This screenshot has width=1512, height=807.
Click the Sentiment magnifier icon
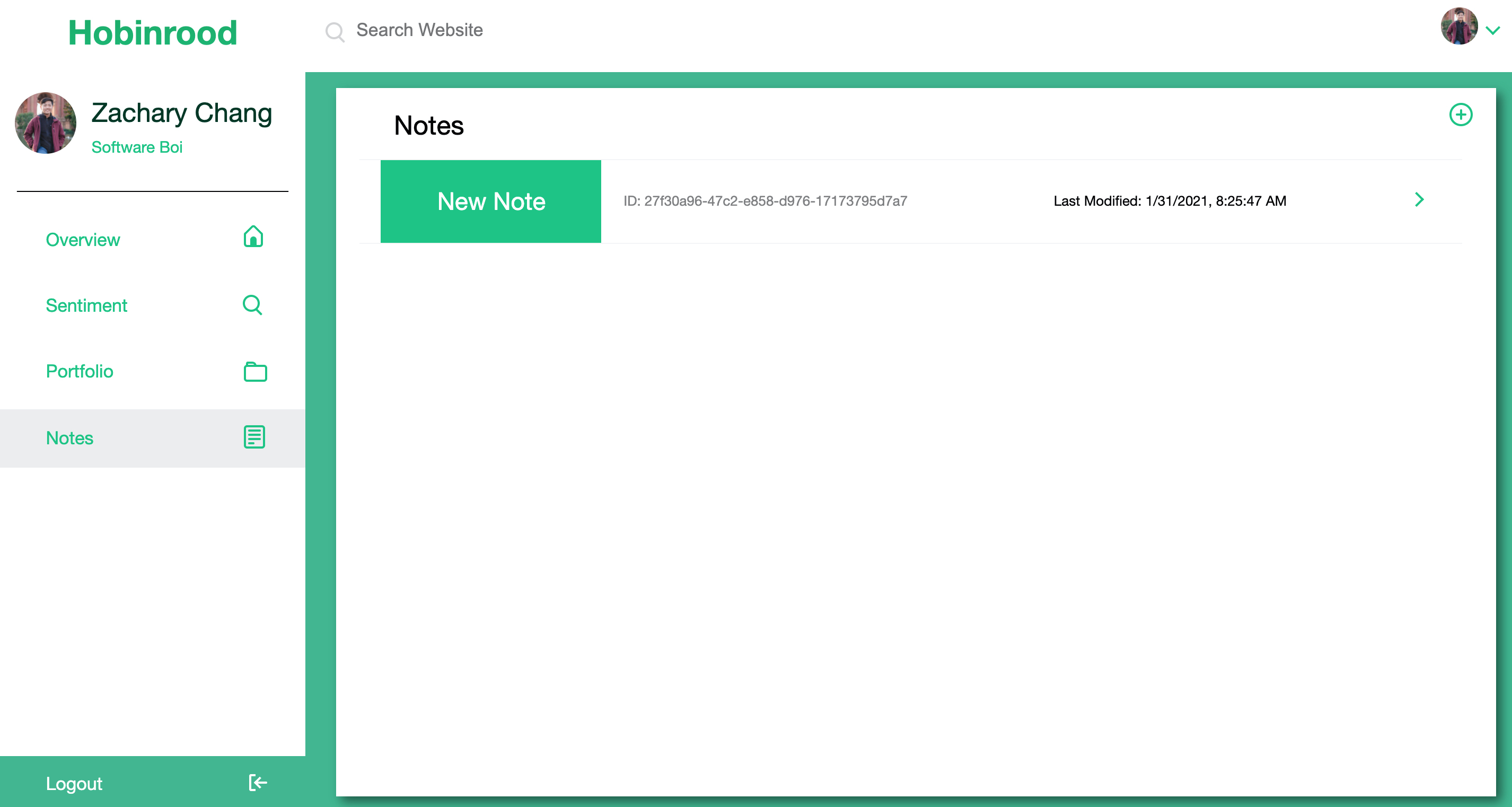(x=252, y=304)
